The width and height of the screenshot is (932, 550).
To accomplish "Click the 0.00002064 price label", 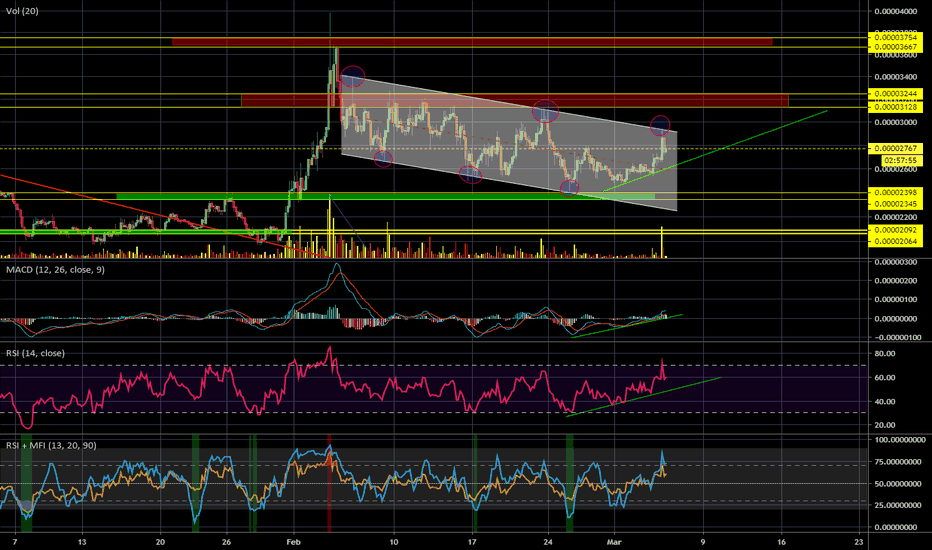I will [896, 241].
